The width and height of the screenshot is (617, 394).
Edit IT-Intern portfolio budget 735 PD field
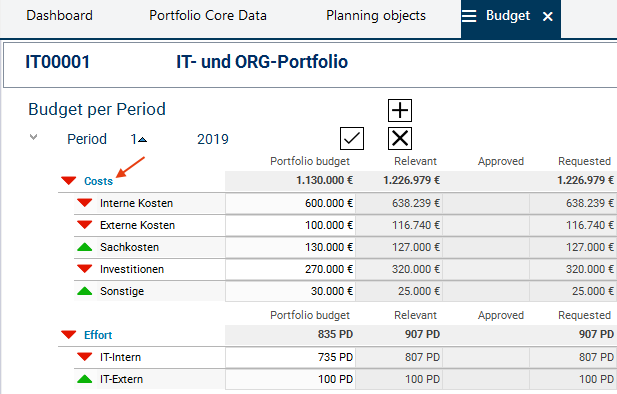pos(290,357)
